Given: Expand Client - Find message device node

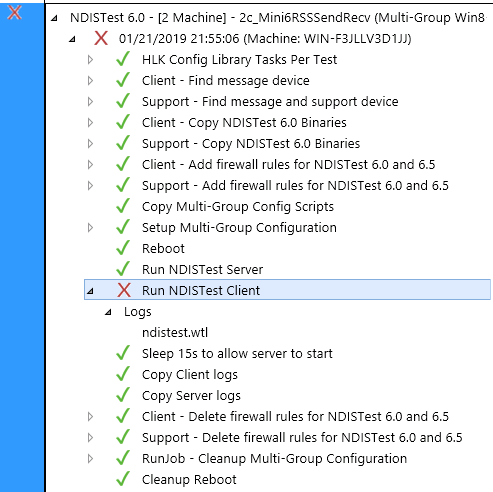Looking at the screenshot, I should pos(90,81).
